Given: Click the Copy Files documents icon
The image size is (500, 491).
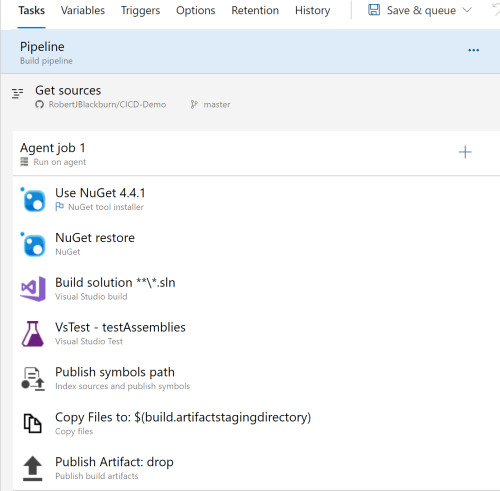Looking at the screenshot, I should coord(32,423).
